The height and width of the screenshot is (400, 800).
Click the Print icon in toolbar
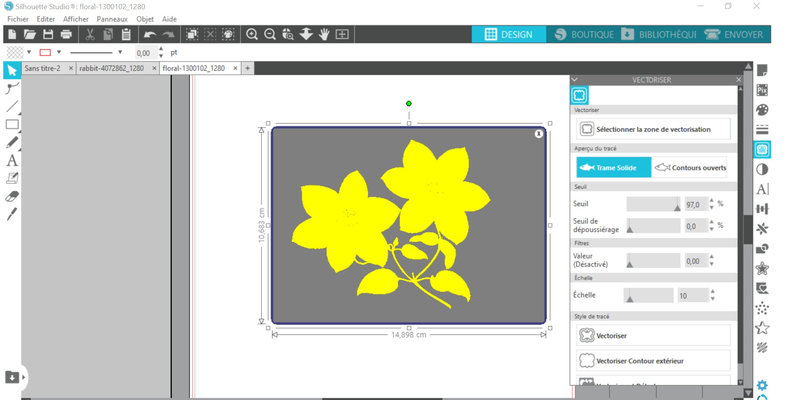[66, 34]
